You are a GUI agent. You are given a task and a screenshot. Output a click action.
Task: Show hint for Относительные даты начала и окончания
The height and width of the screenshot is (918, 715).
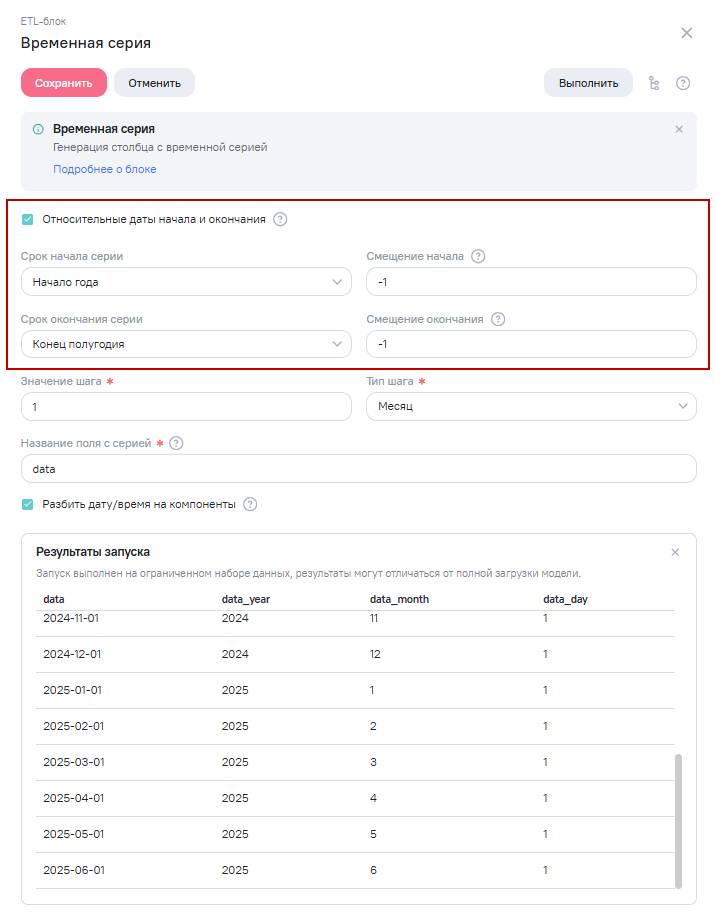[280, 219]
